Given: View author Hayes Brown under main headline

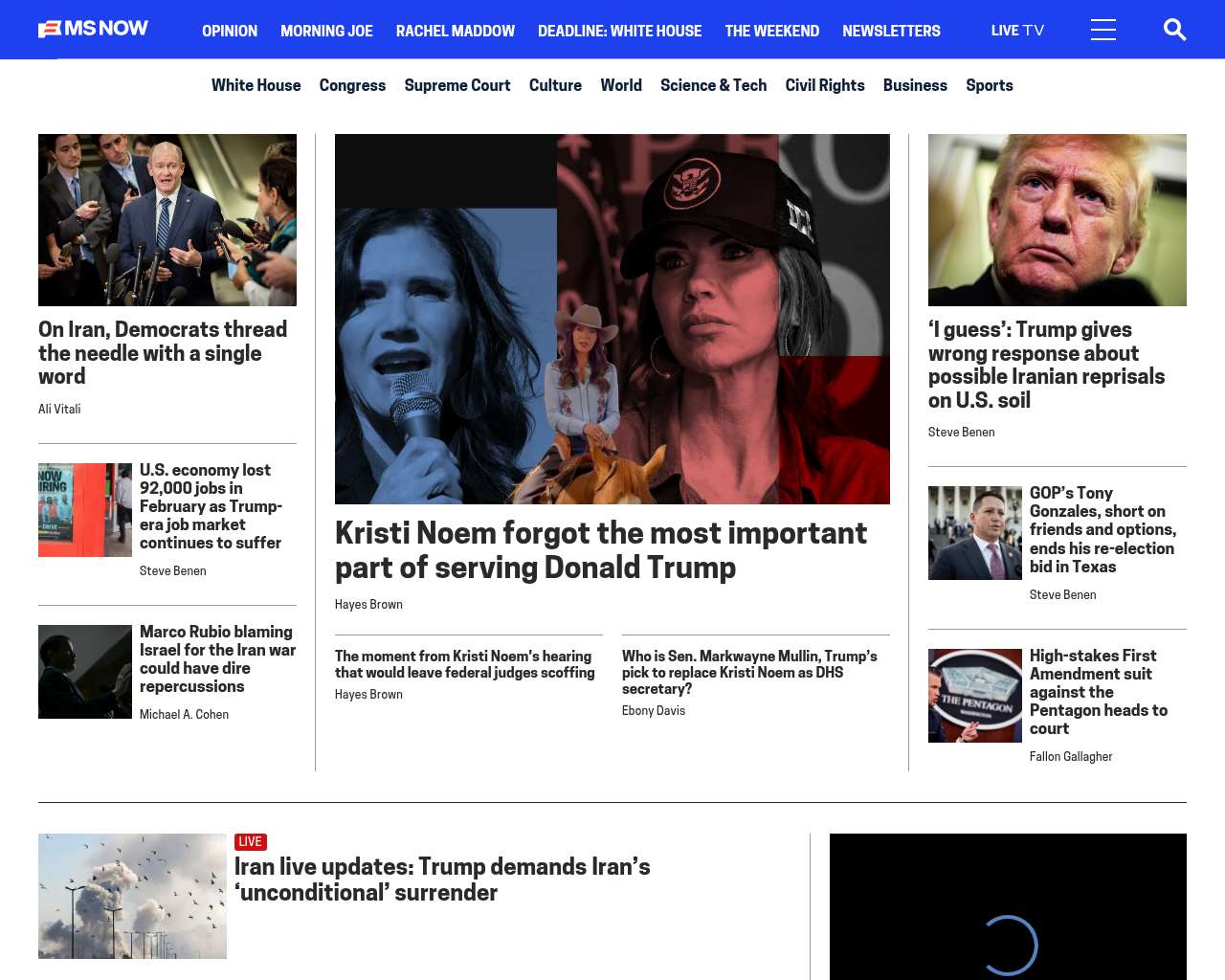Looking at the screenshot, I should coord(368,605).
